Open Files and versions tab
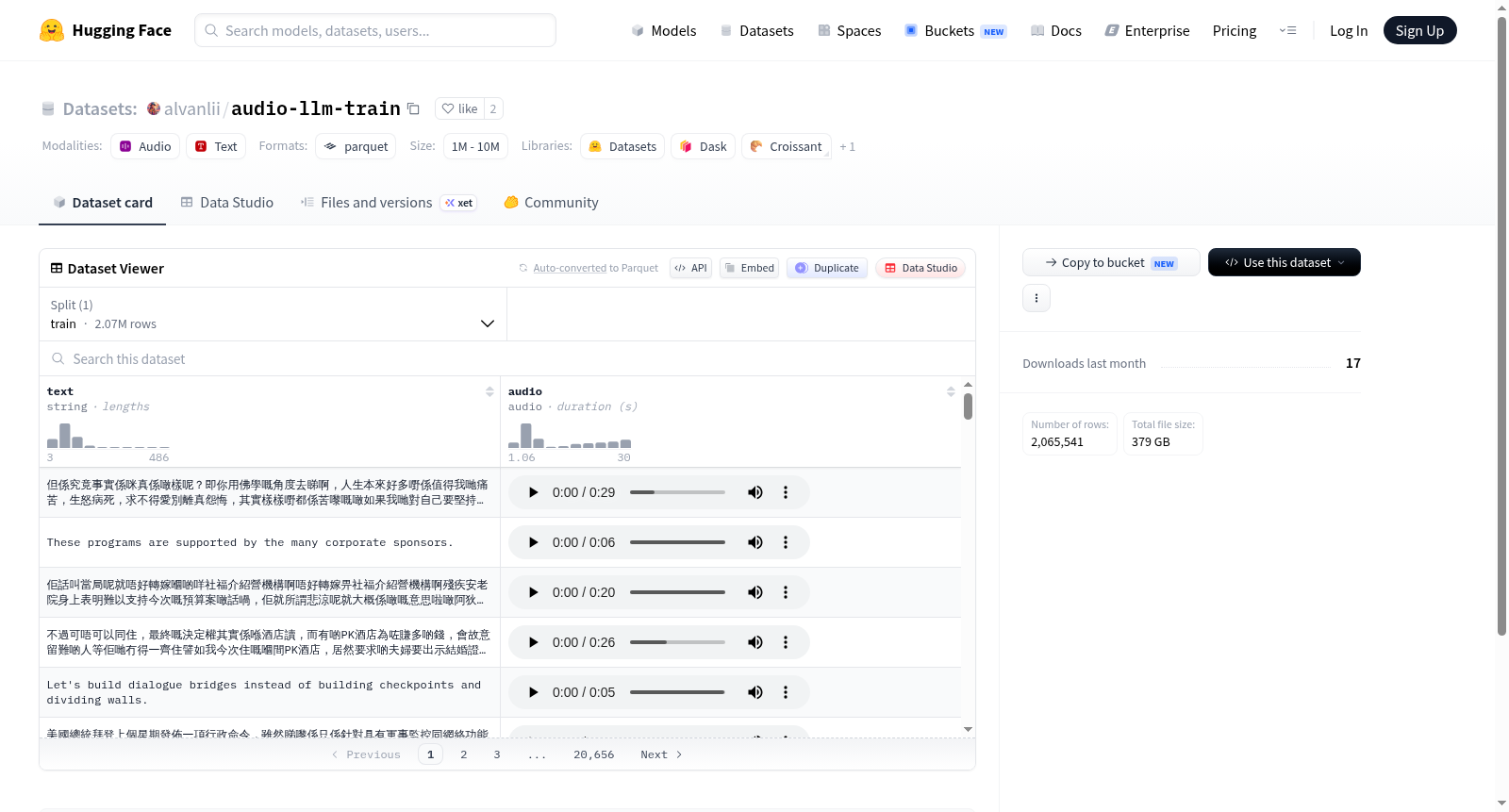The height and width of the screenshot is (812, 1509). pos(388,203)
